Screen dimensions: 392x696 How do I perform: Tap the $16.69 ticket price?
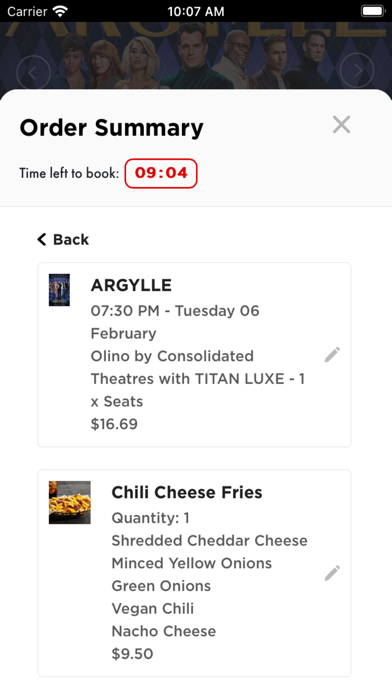click(x=114, y=424)
